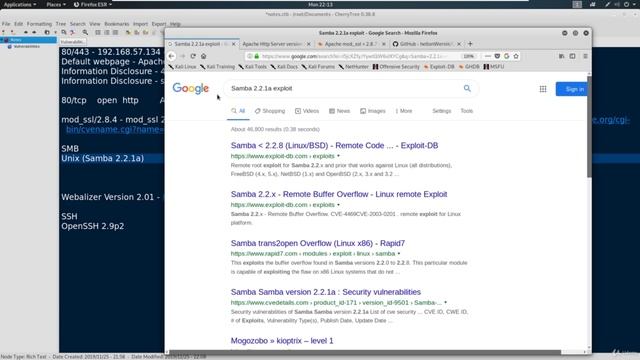Open Samba 2.2.x Remote Buffer Overflow result
Image resolution: width=640 pixels, height=360 pixels.
[339, 194]
